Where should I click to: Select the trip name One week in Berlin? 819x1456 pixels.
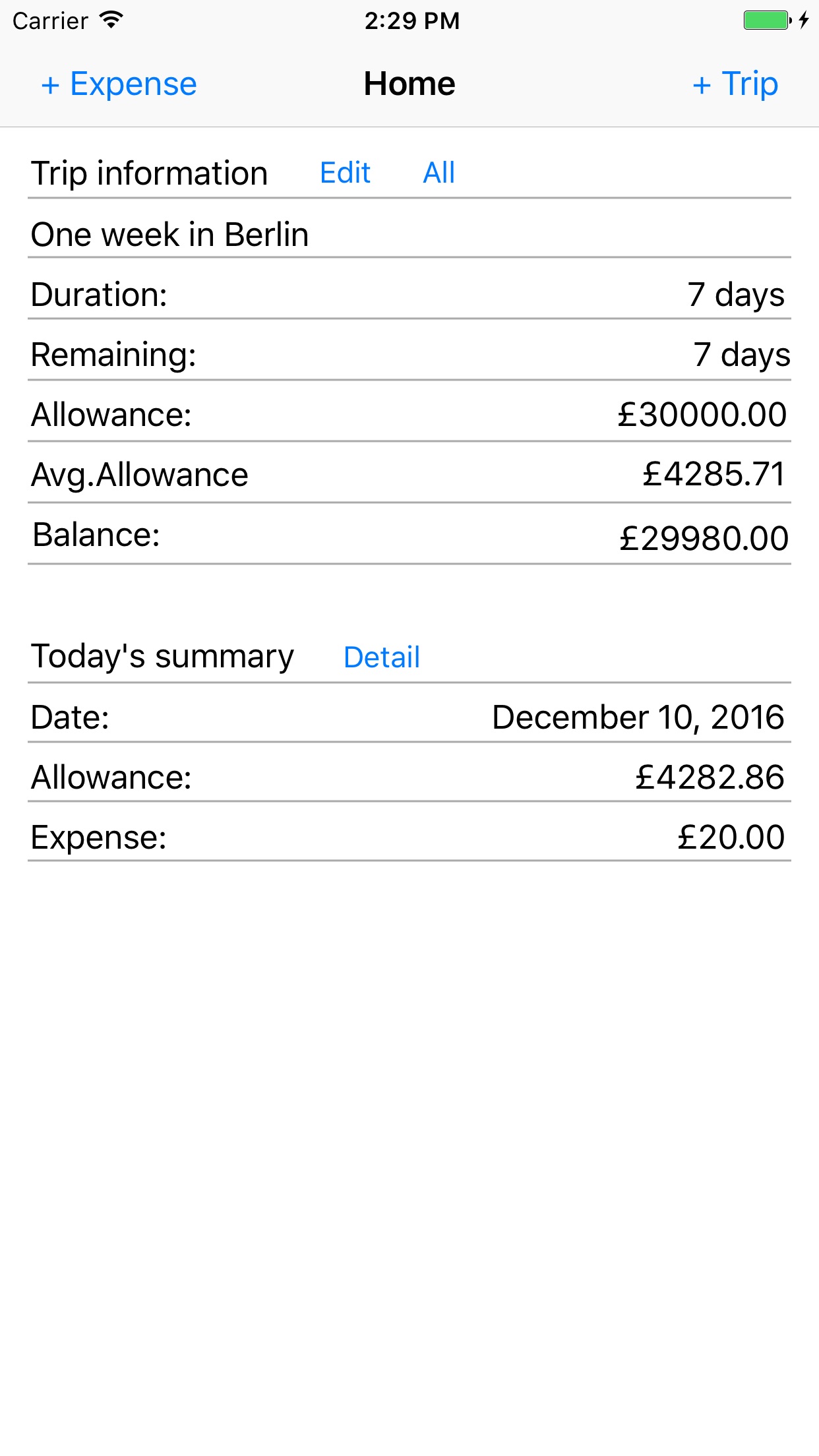pos(170,235)
